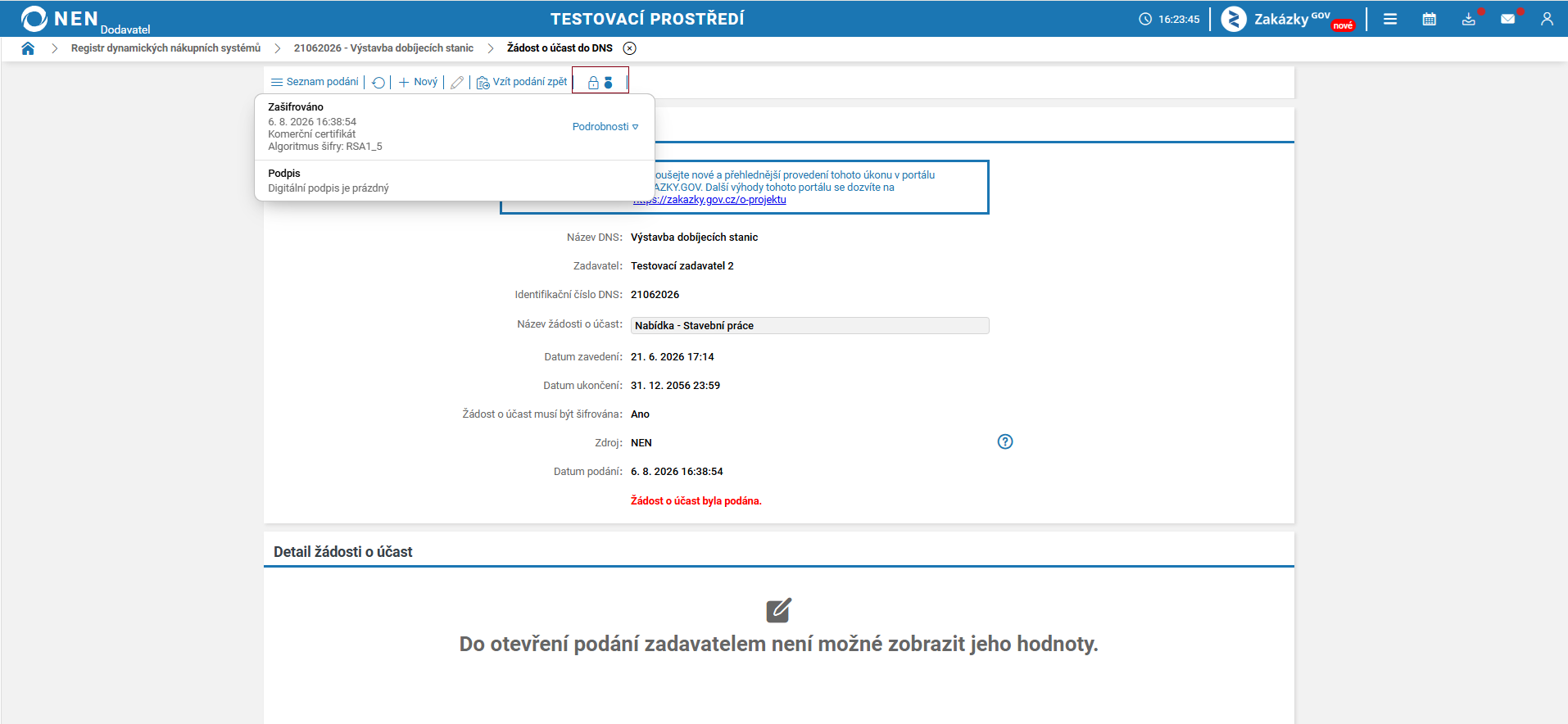The image size is (1568, 724).
Task: Click the 'nové' badge next to Zakázky
Action: click(1344, 25)
